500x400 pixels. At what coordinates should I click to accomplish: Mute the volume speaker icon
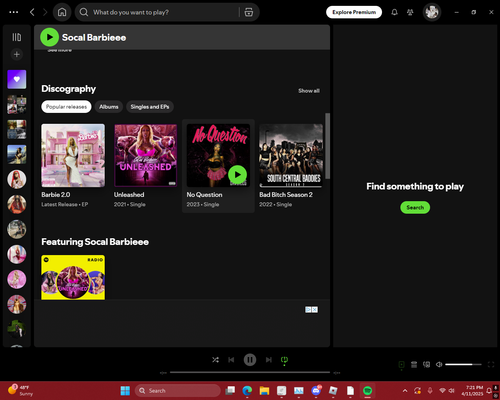439,364
